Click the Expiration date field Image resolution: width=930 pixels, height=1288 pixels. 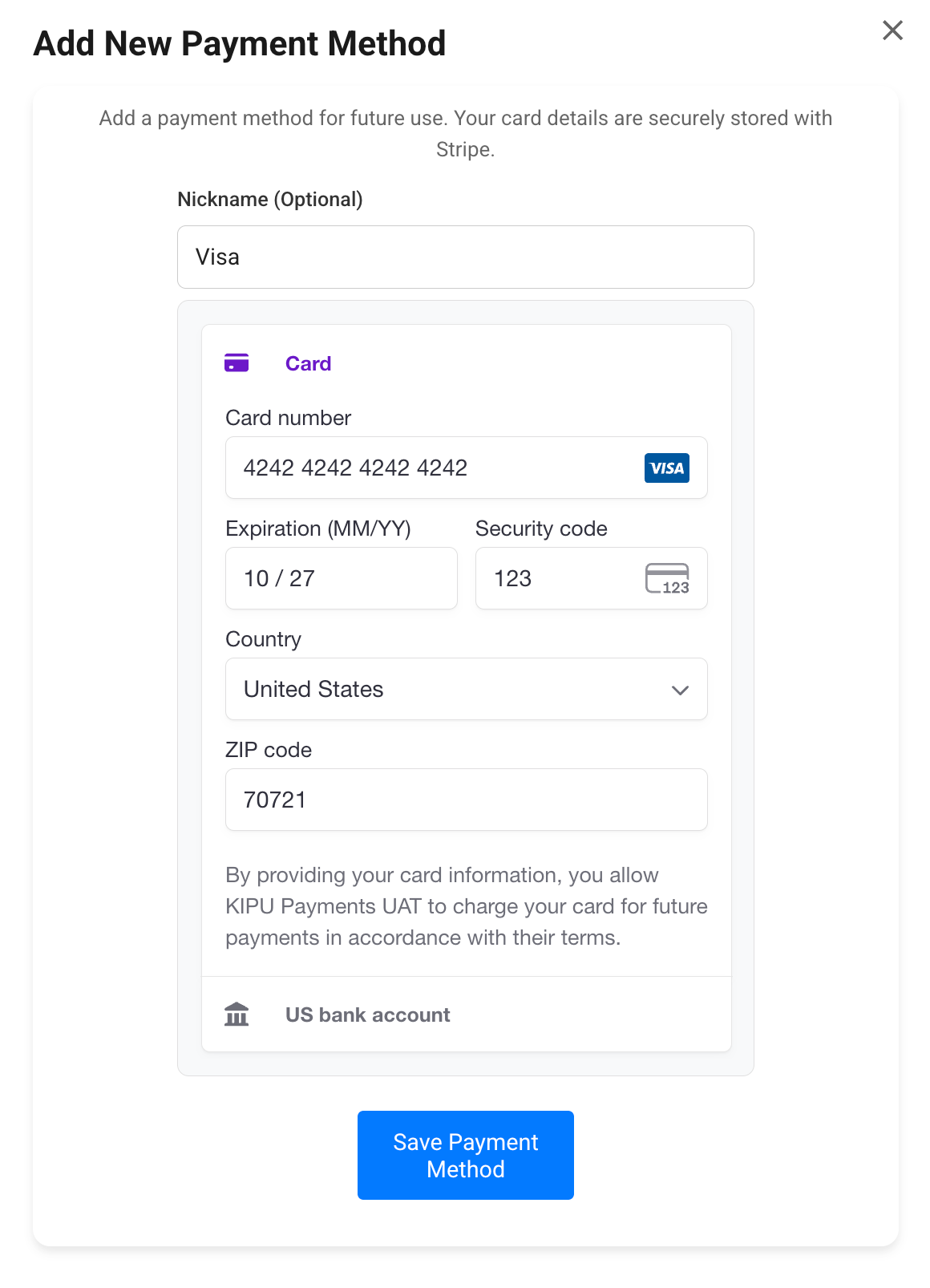coord(341,579)
